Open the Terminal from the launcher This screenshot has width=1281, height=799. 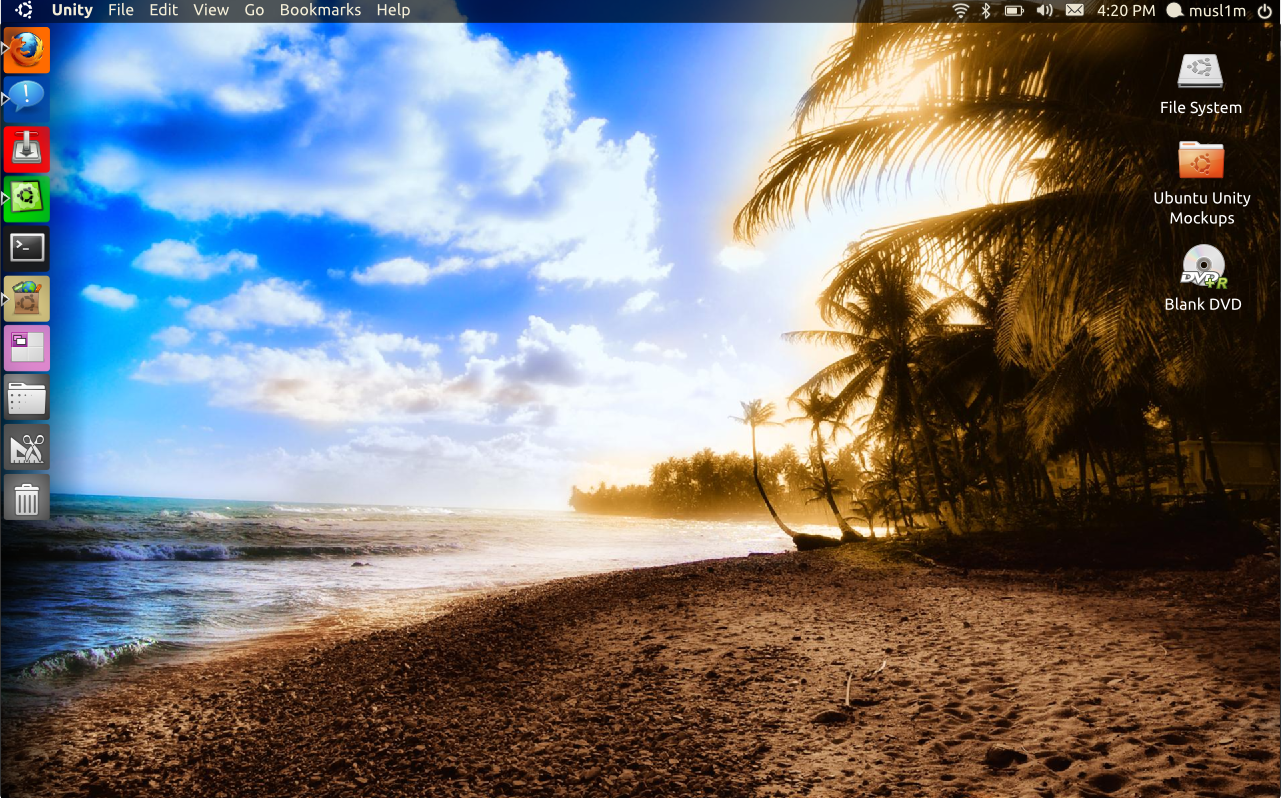(x=26, y=248)
